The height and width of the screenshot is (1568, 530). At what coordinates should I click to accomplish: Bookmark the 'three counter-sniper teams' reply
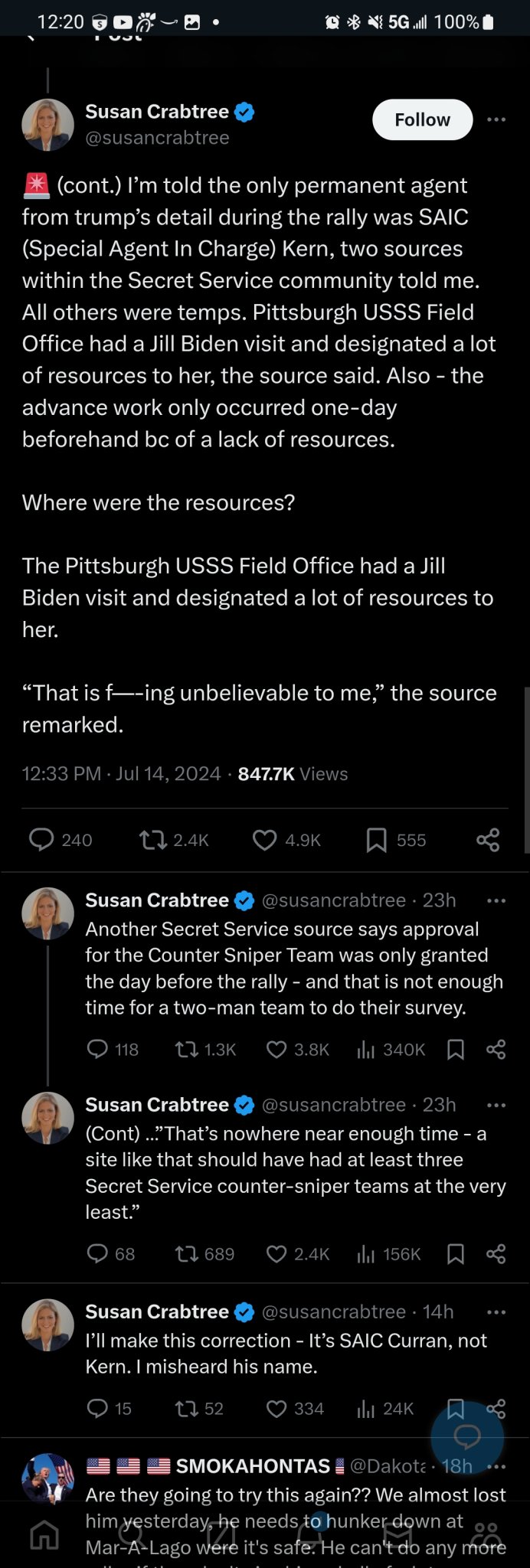point(456,1253)
